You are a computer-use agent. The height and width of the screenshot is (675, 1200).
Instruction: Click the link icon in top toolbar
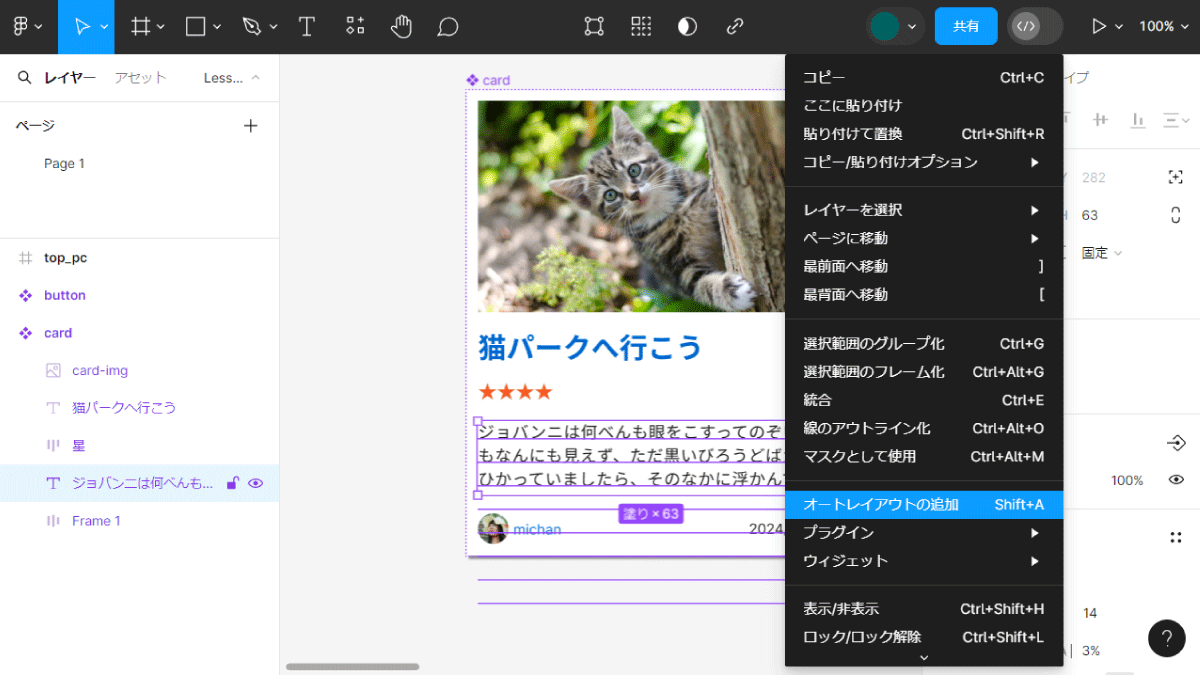pyautogui.click(x=735, y=27)
